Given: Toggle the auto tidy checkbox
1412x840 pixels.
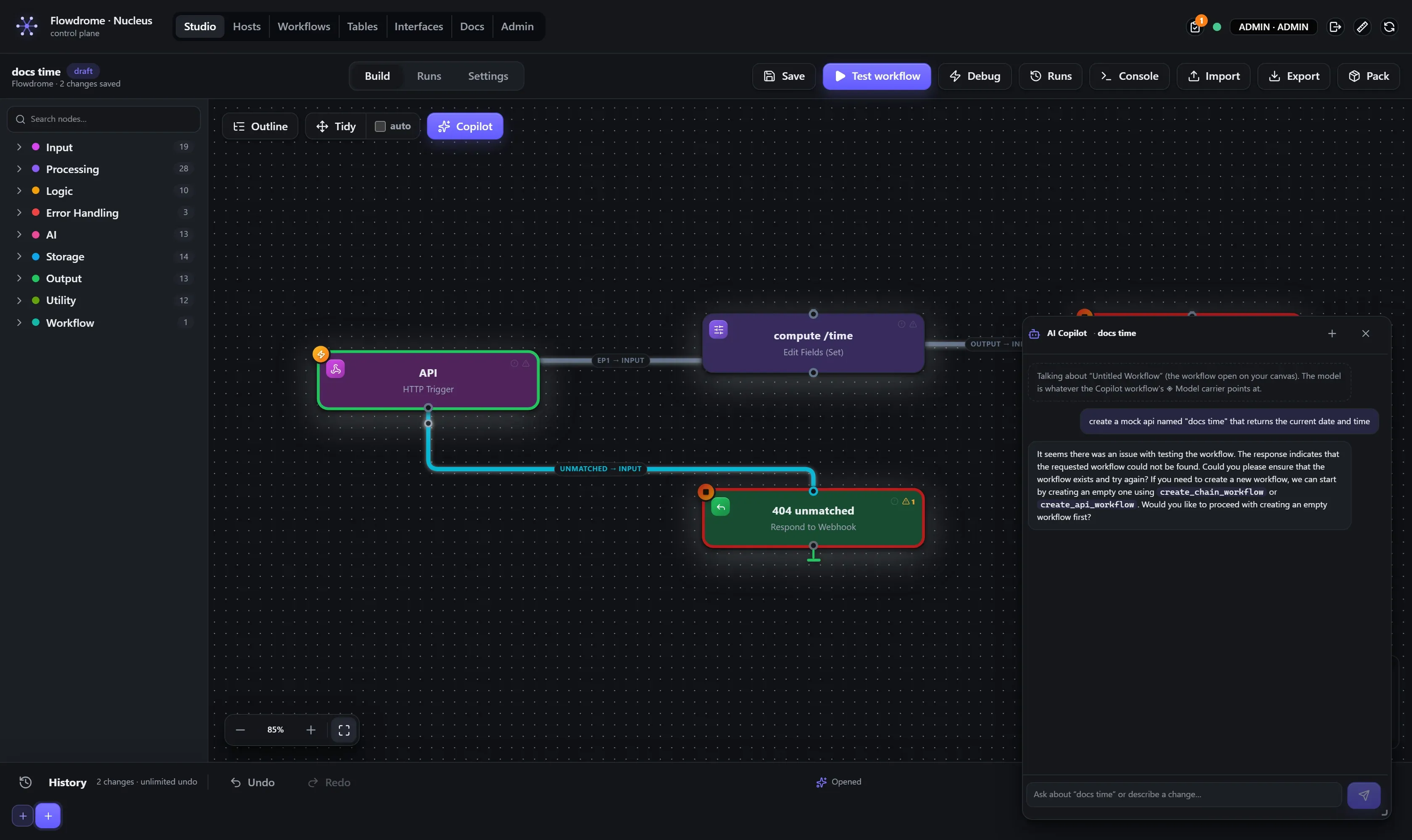Looking at the screenshot, I should [x=380, y=126].
